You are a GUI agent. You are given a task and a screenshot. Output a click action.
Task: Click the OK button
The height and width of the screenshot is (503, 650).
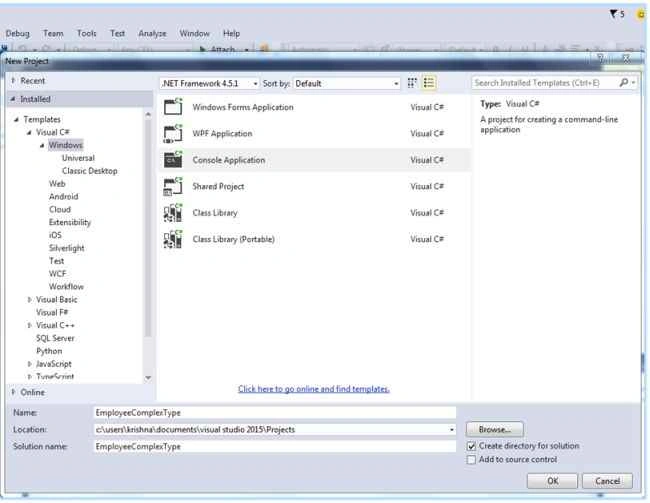[552, 481]
